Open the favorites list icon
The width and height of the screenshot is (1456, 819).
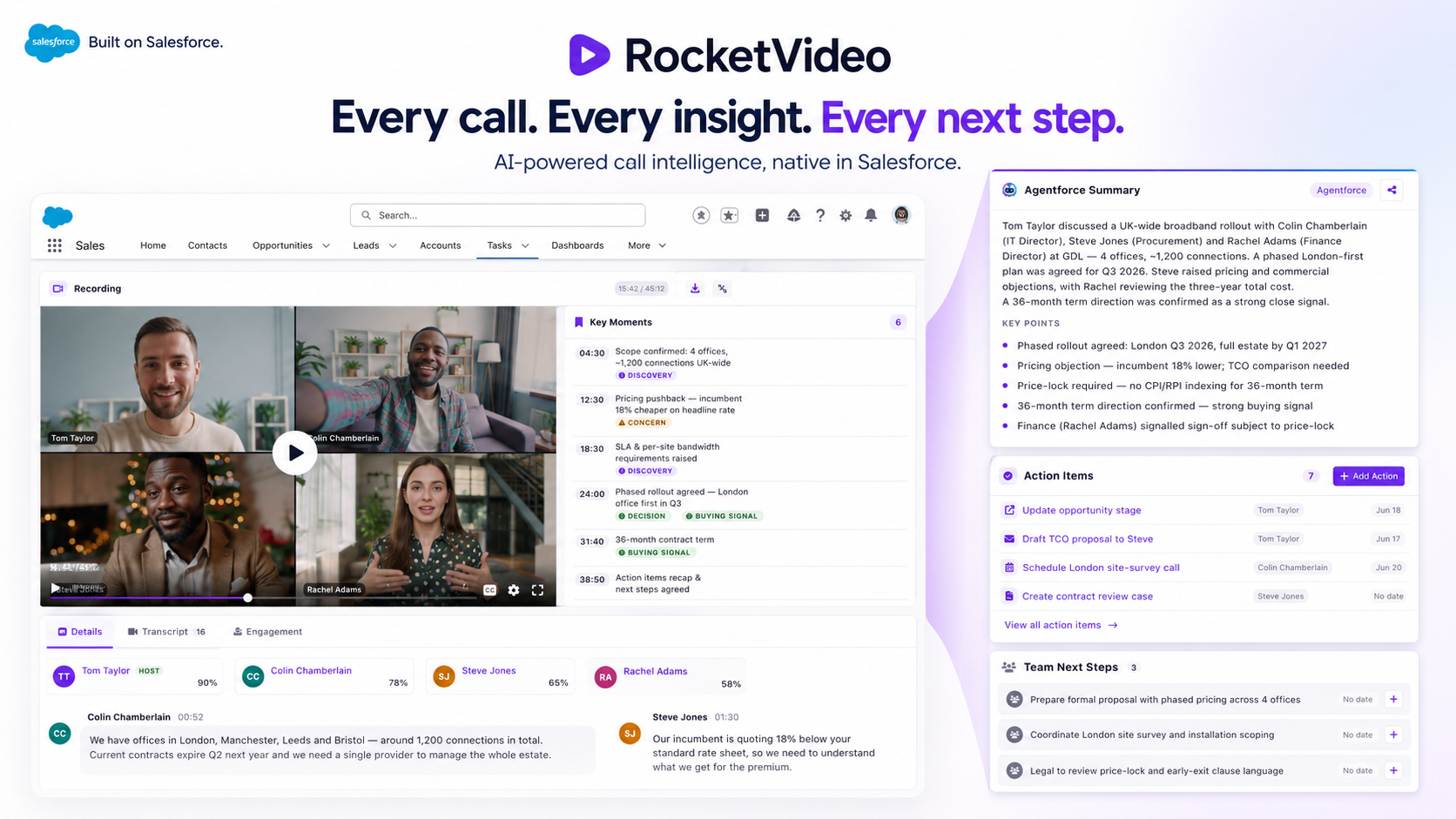(x=730, y=215)
